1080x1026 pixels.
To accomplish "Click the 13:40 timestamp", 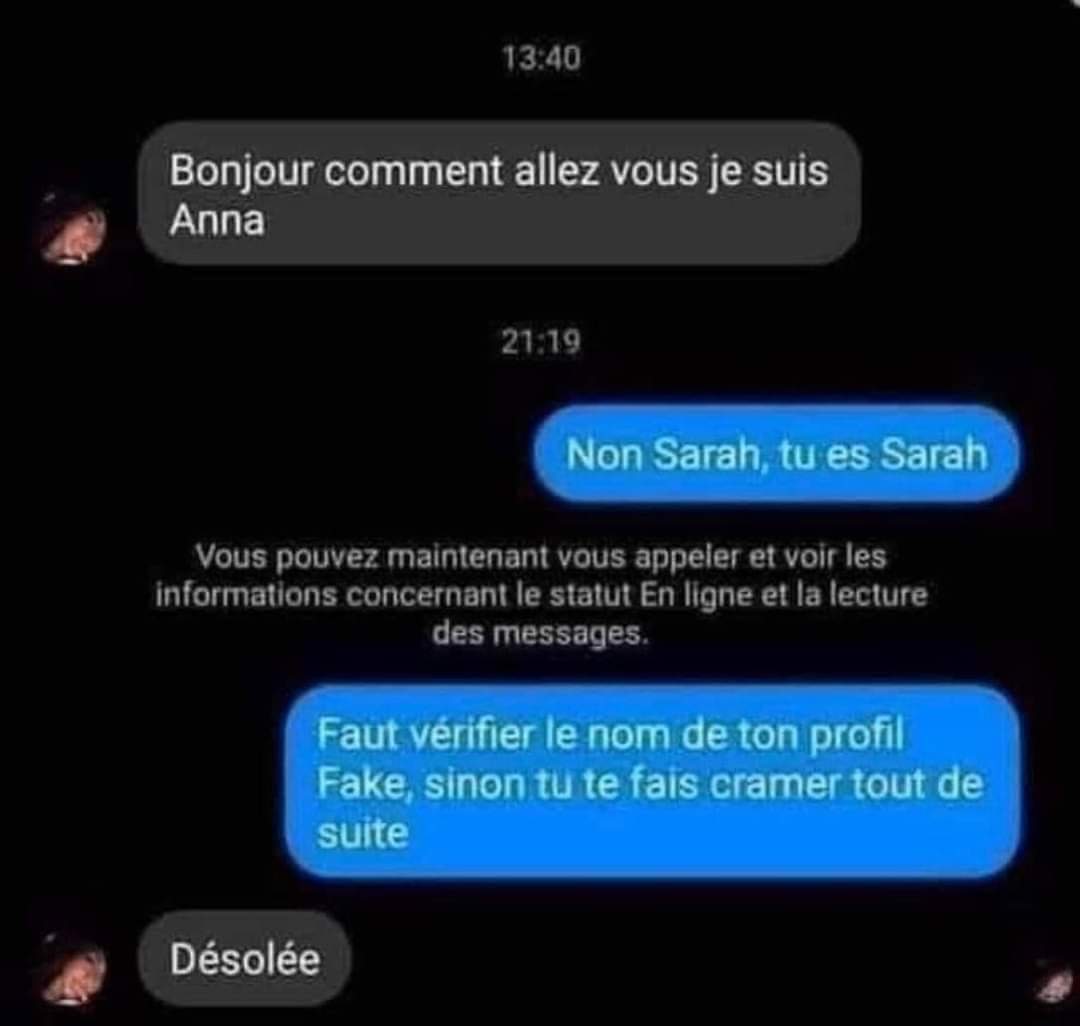I will 541,58.
